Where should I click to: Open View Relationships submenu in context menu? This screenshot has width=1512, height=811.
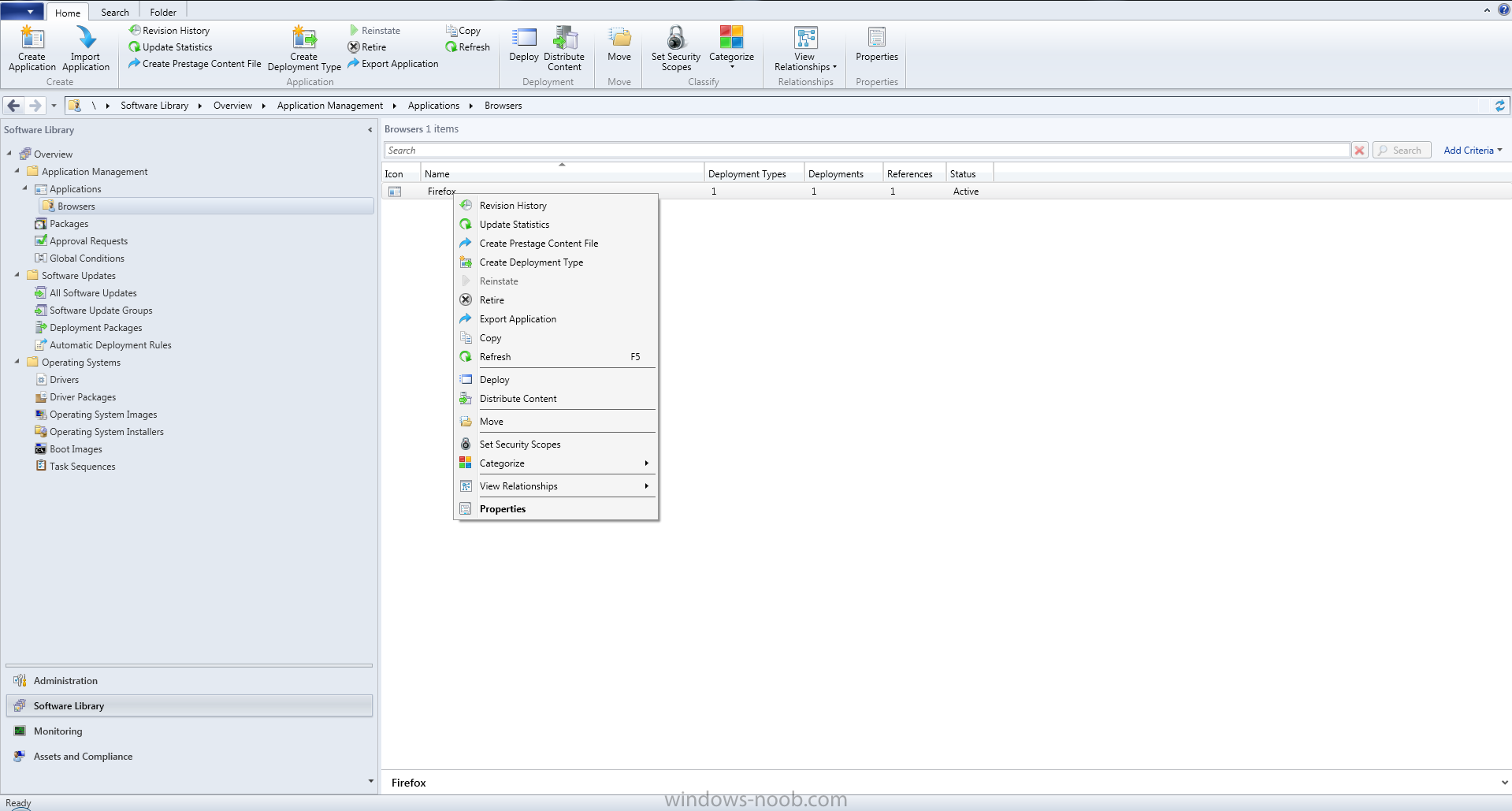pos(556,485)
